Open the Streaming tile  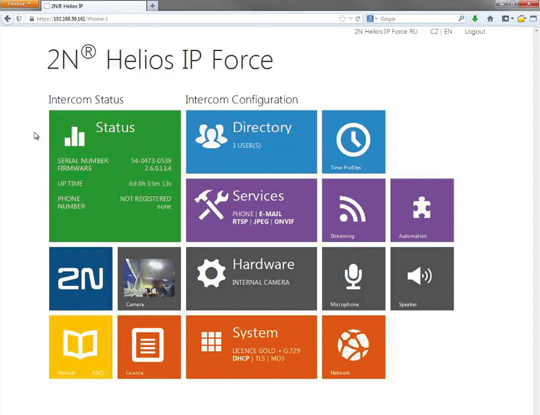pos(354,210)
